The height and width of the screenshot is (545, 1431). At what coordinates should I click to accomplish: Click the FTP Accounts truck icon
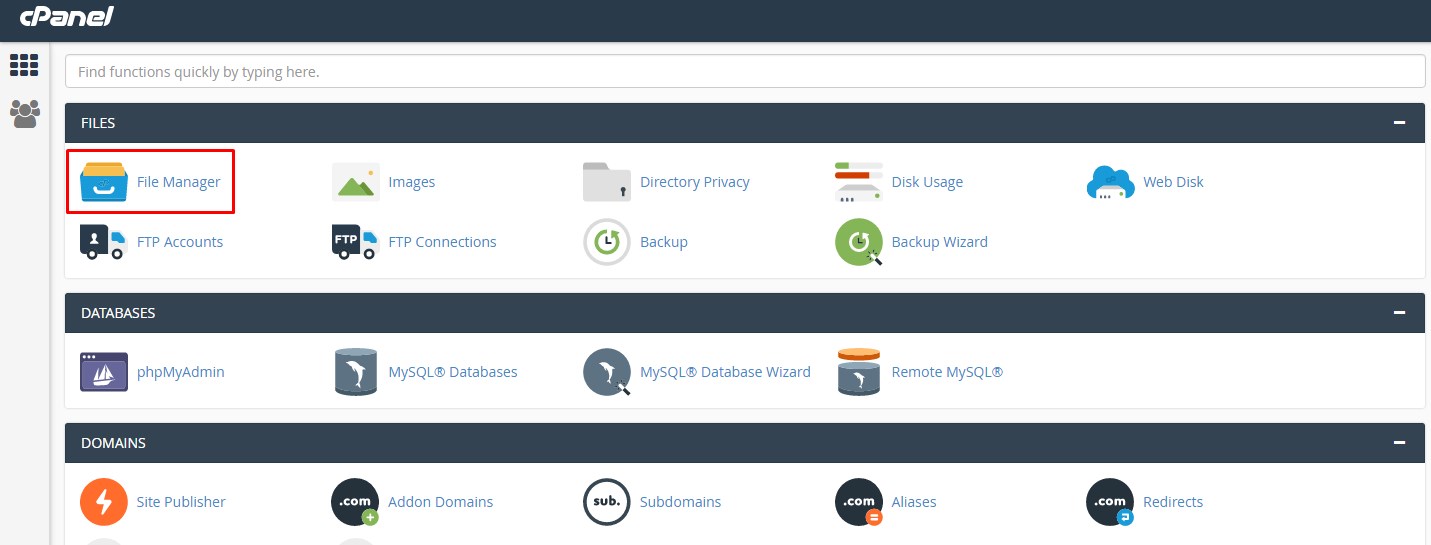pyautogui.click(x=104, y=242)
